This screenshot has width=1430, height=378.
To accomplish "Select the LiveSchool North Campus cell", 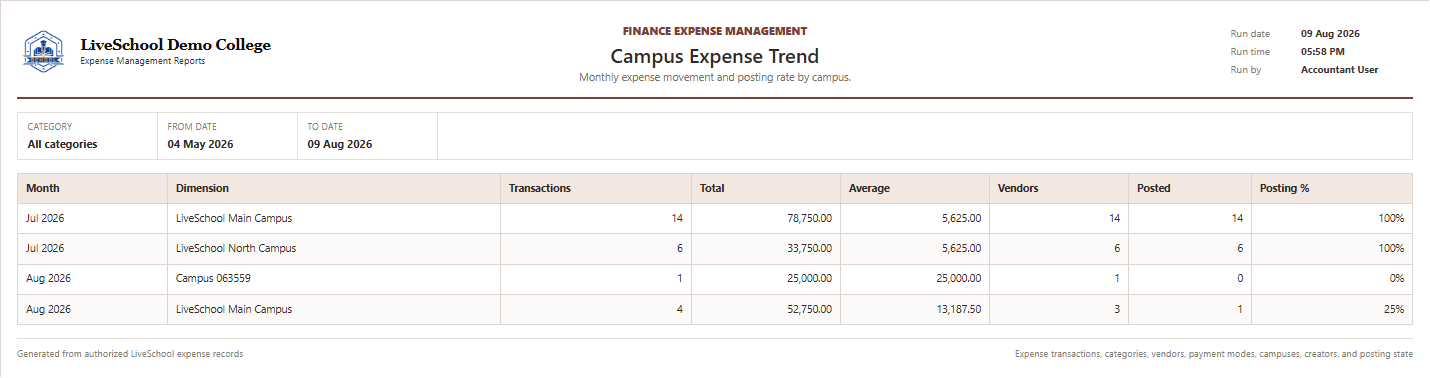I will tap(334, 248).
